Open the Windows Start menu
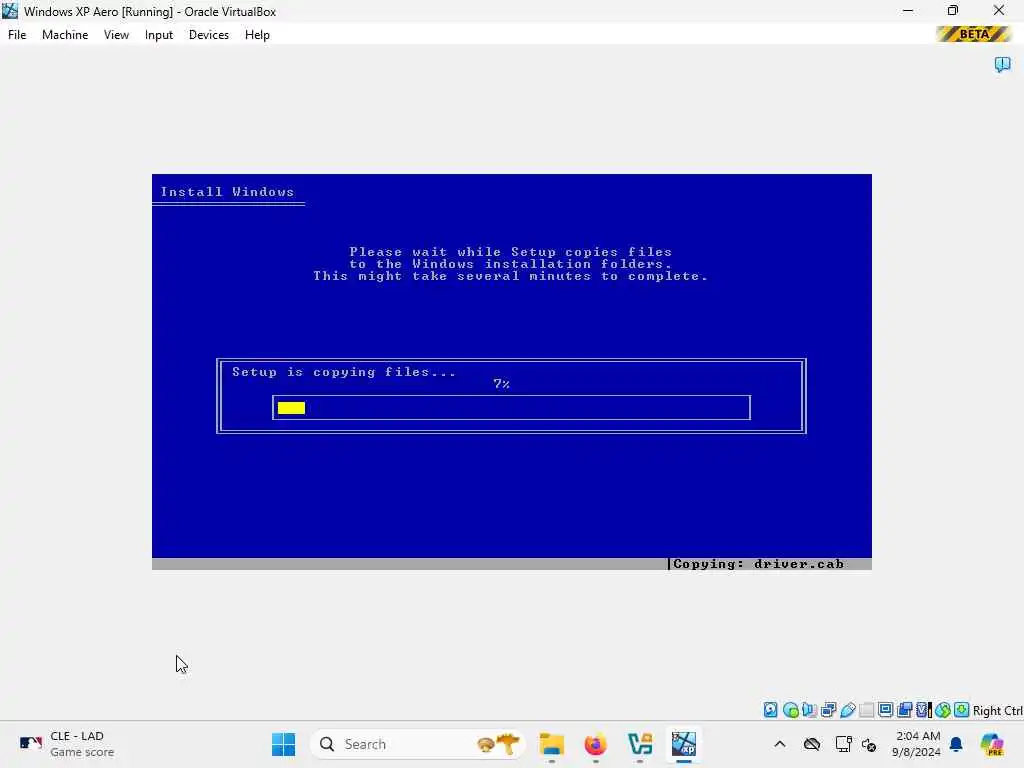 (283, 744)
